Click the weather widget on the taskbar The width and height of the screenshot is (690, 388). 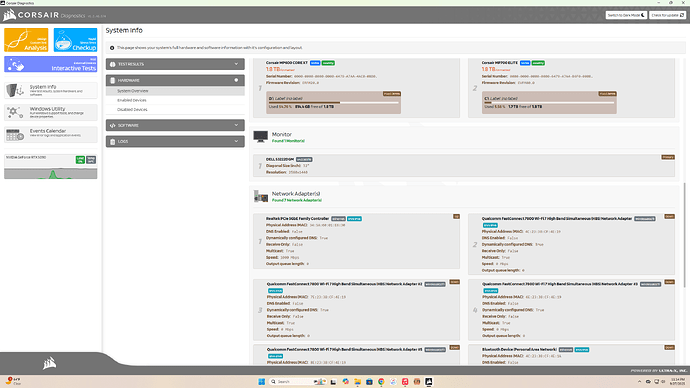click(13, 381)
